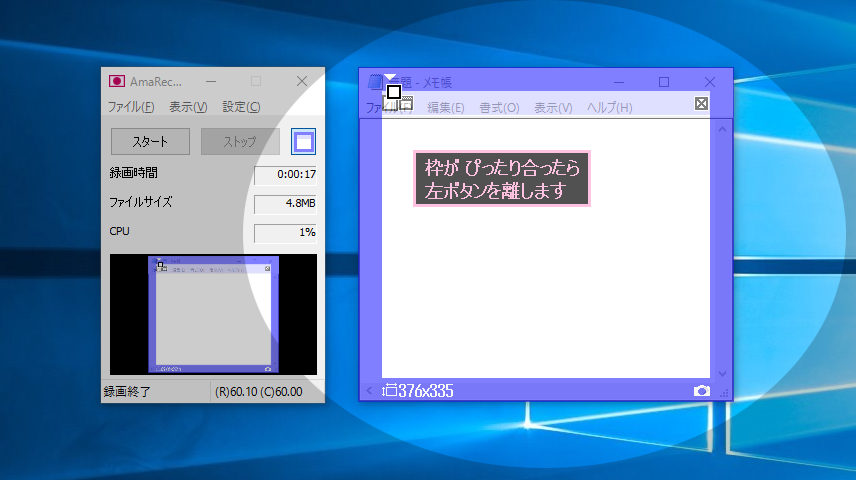Open the 表示(V) menu in AmaRecTV

tap(188, 107)
